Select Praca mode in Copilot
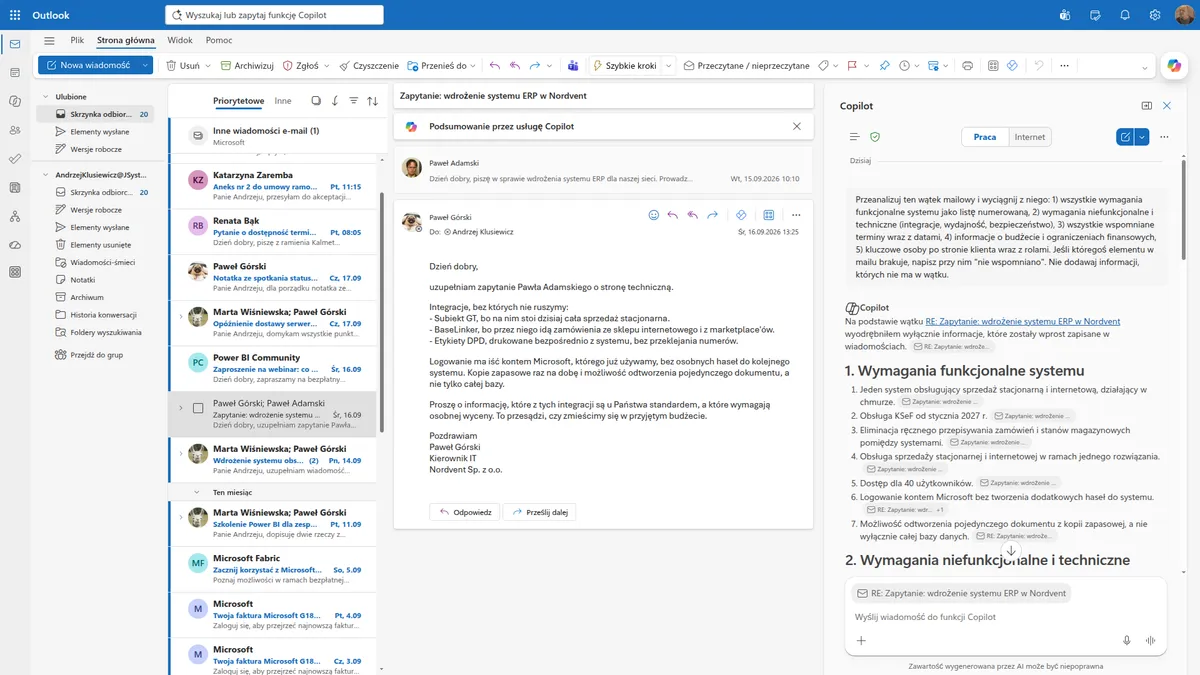 [984, 137]
